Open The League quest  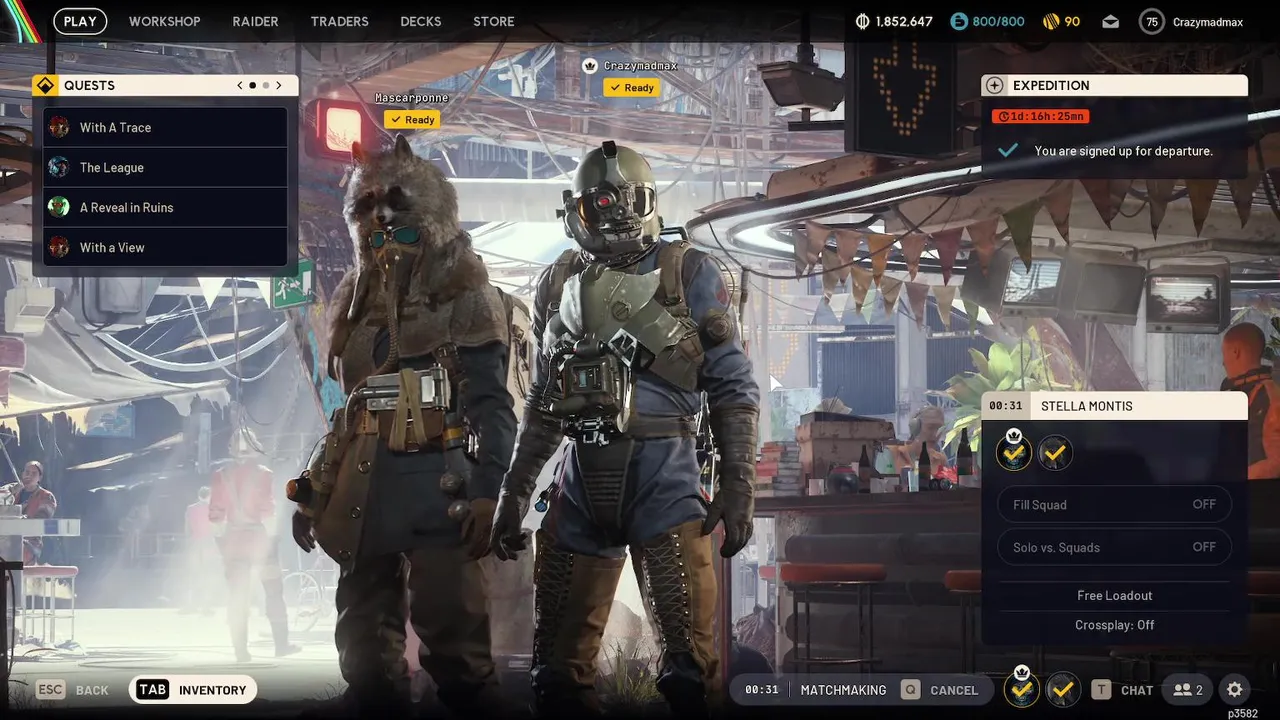click(165, 167)
